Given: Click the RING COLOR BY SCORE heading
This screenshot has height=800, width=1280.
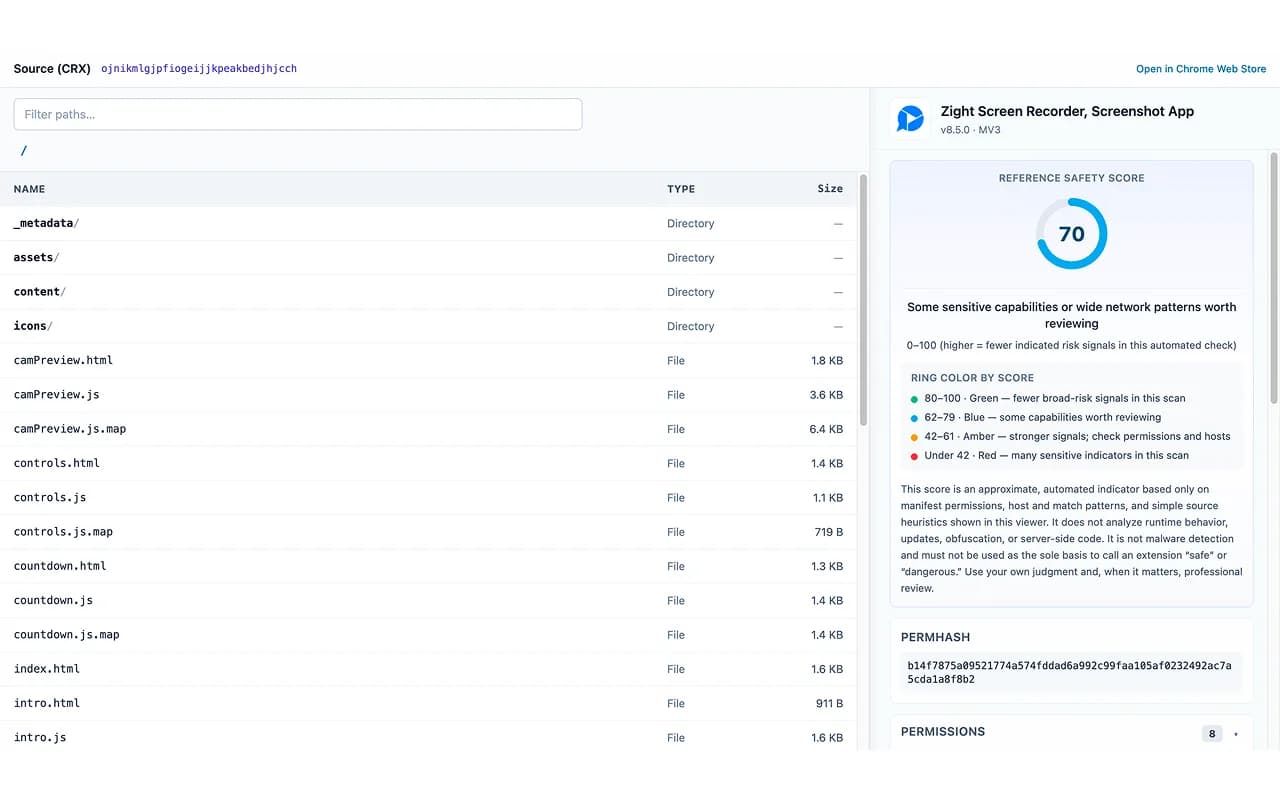Looking at the screenshot, I should [x=972, y=378].
